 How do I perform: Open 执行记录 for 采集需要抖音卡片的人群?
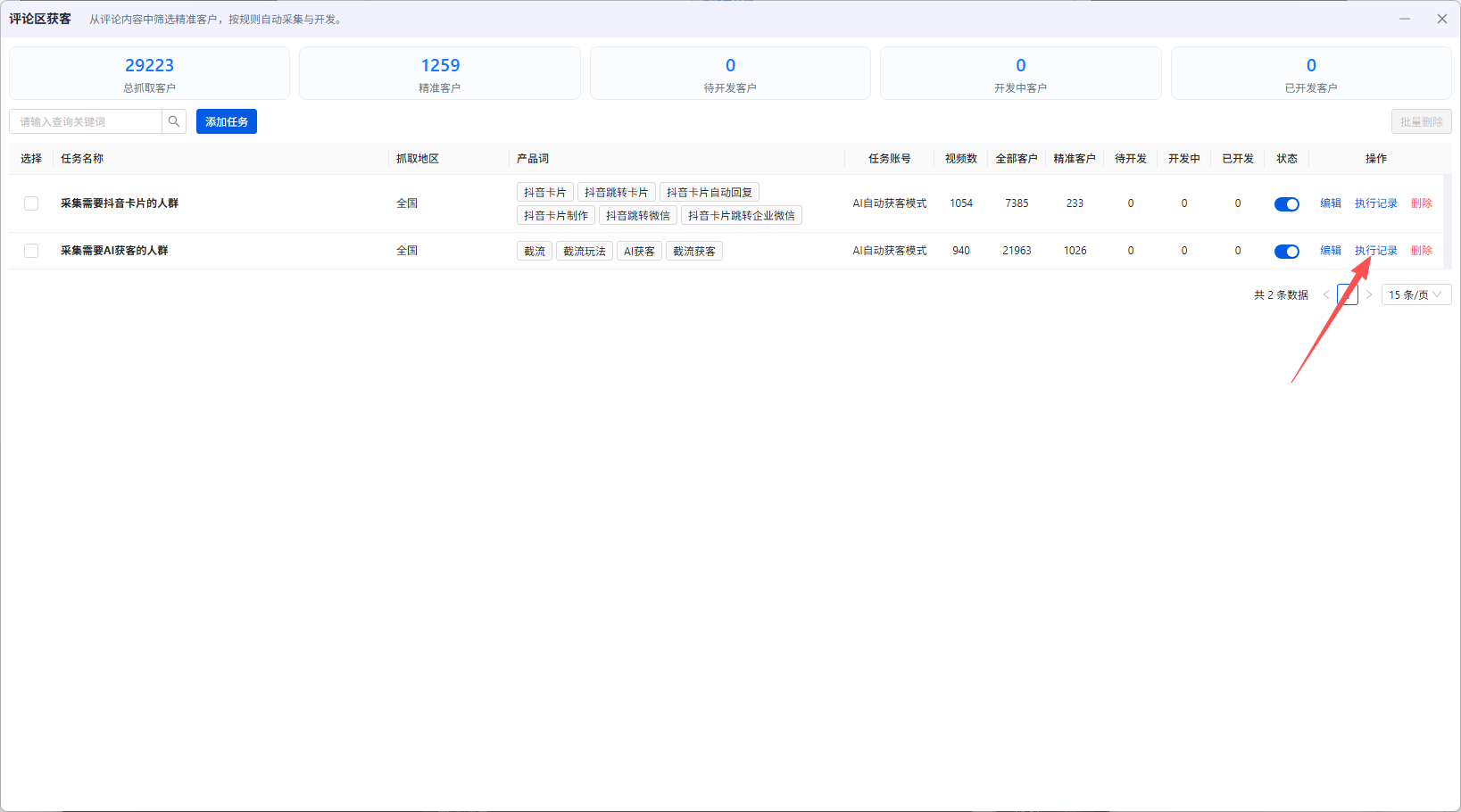[x=1376, y=203]
